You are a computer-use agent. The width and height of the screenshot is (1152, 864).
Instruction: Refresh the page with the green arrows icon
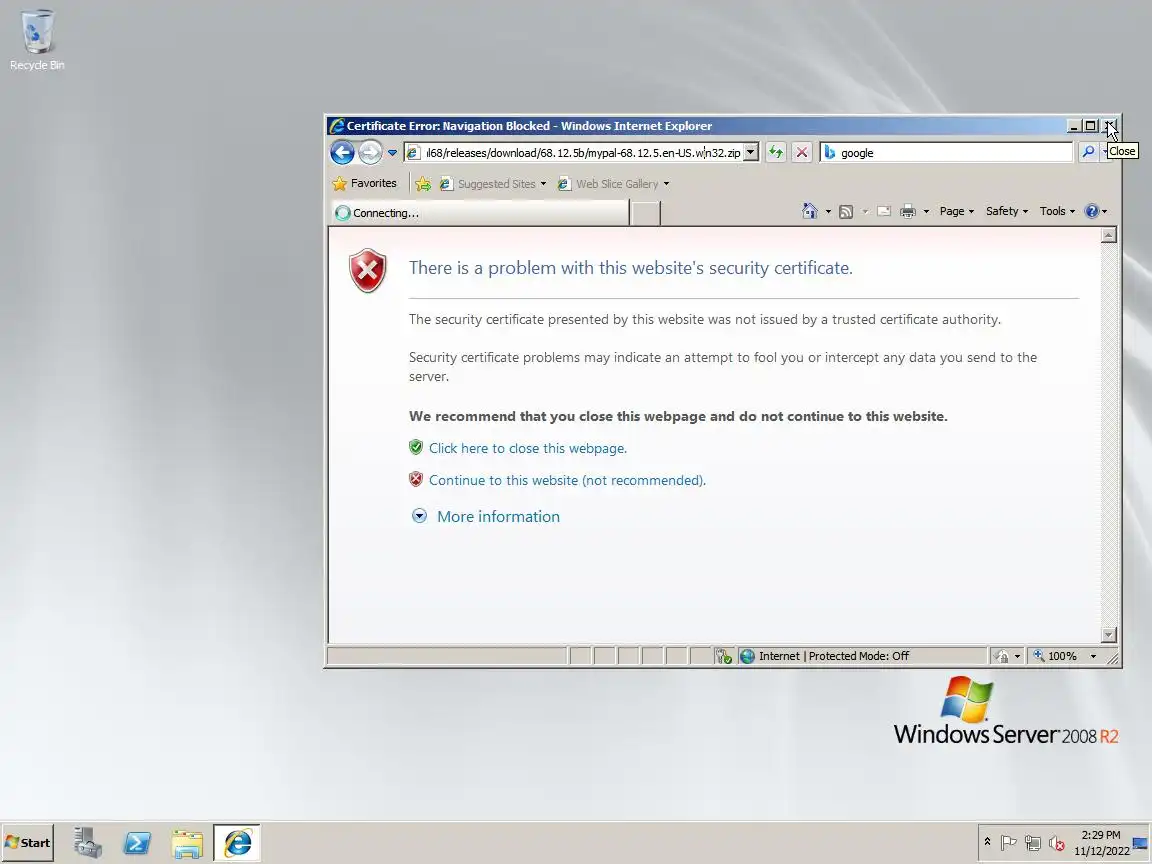776,153
